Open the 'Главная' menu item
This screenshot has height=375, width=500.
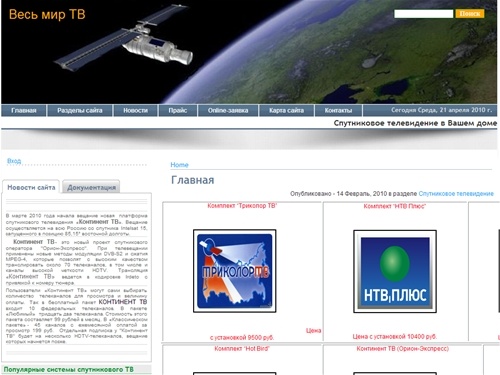[x=24, y=110]
